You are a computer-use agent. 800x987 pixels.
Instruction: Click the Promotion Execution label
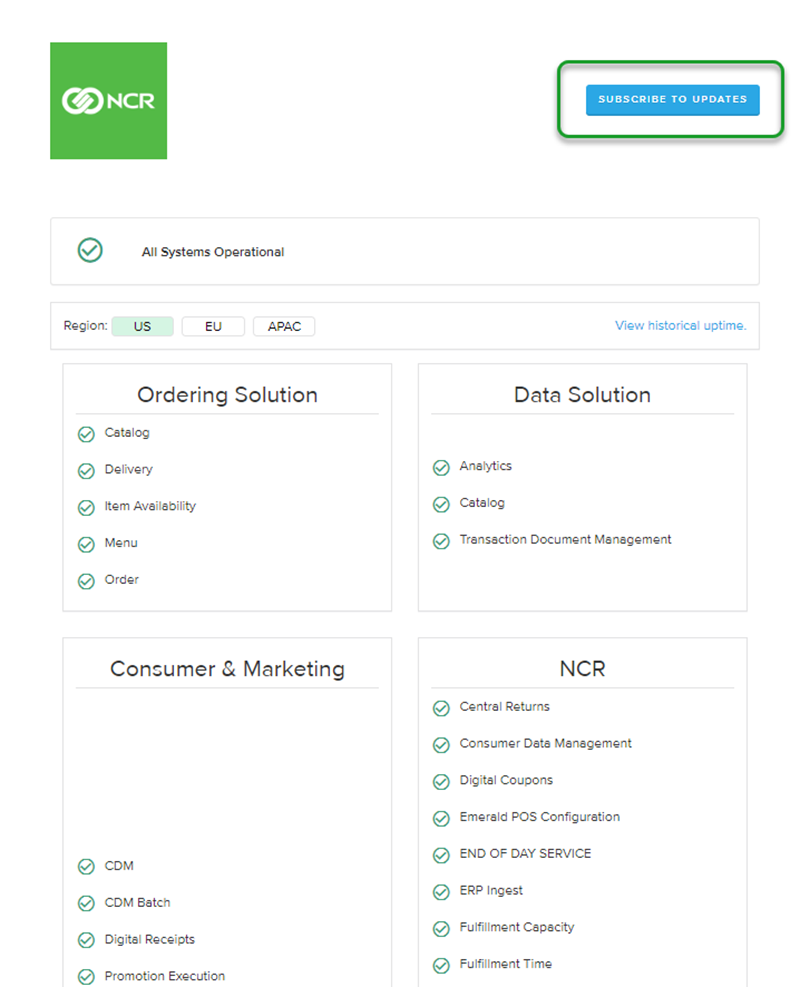pyautogui.click(x=165, y=976)
